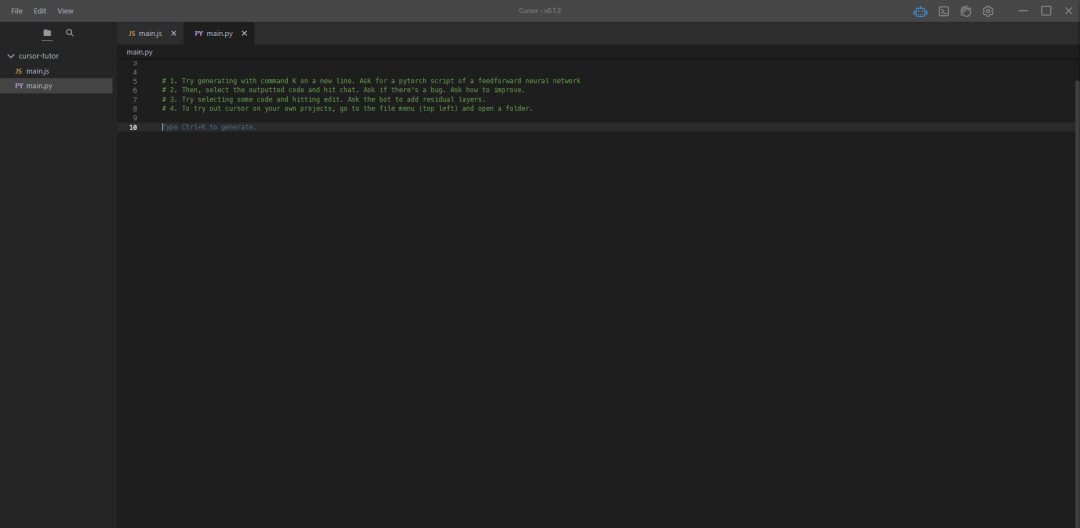Close the Cursor window
Image resolution: width=1080 pixels, height=528 pixels.
[1069, 10]
